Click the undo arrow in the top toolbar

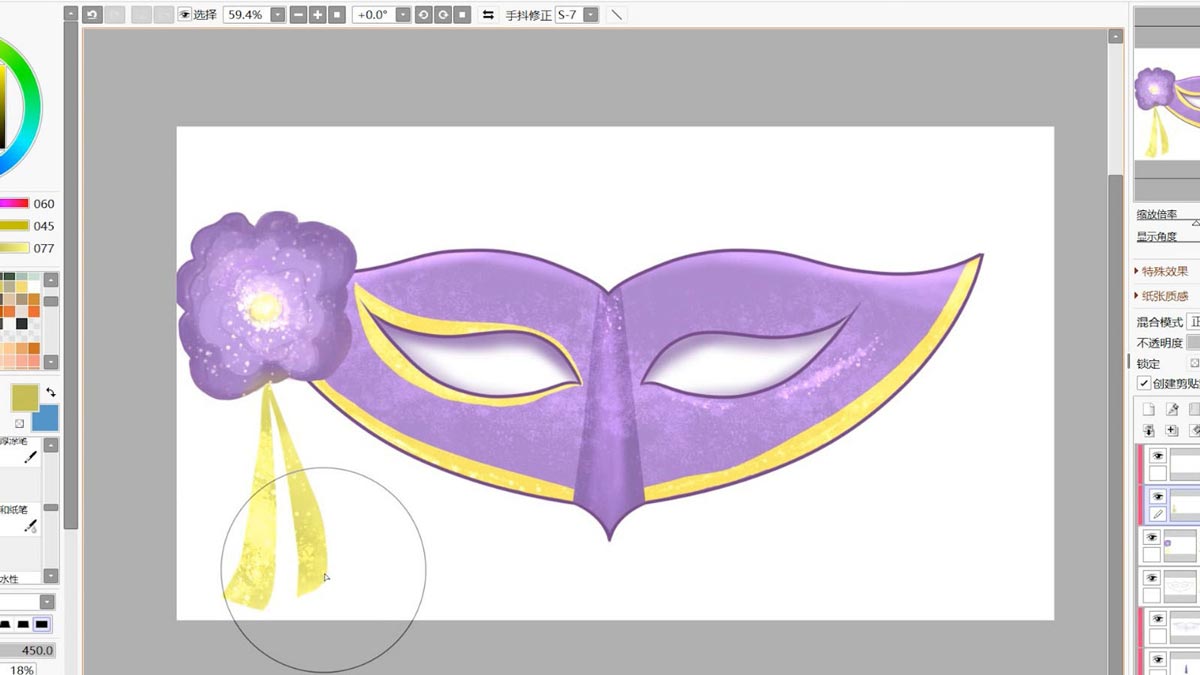pyautogui.click(x=92, y=15)
